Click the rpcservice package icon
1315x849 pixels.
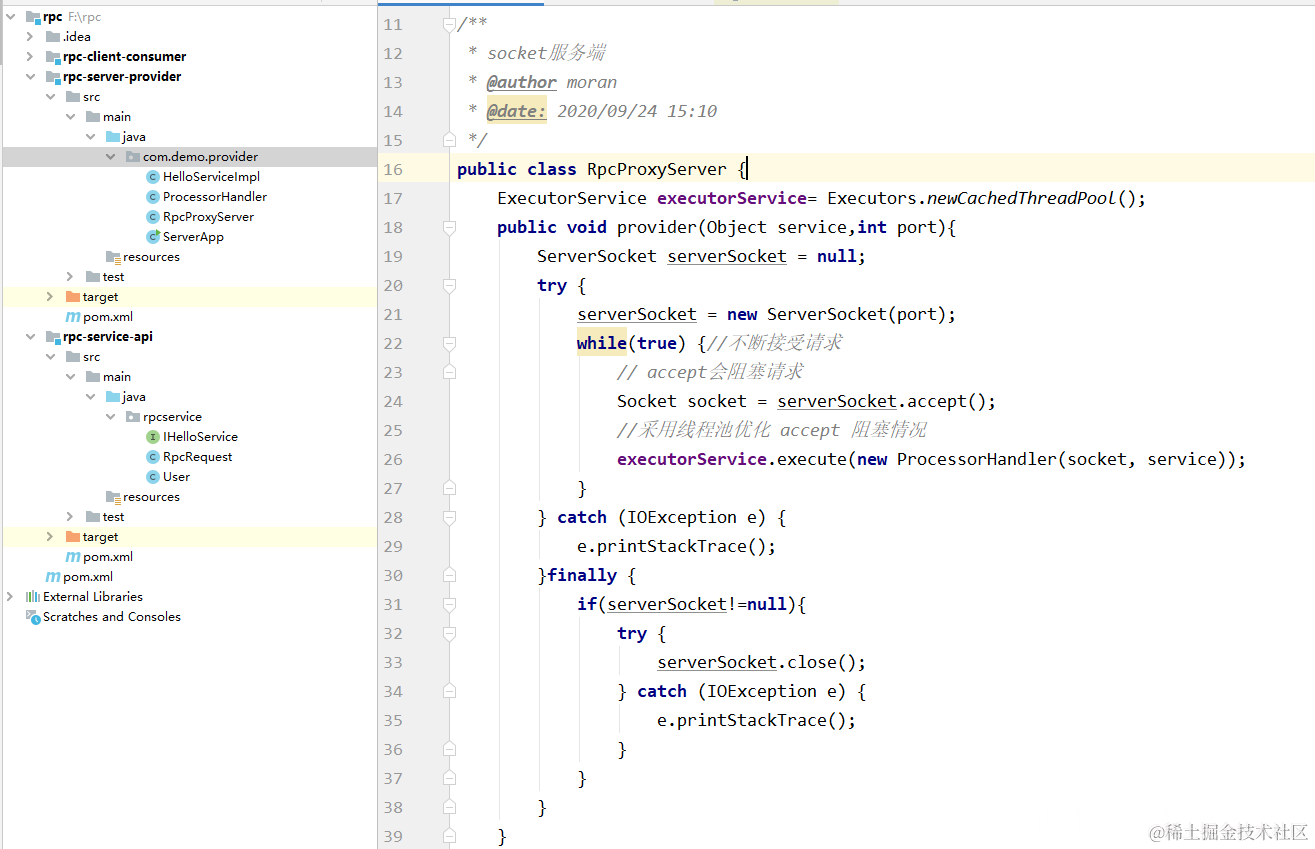coord(133,417)
